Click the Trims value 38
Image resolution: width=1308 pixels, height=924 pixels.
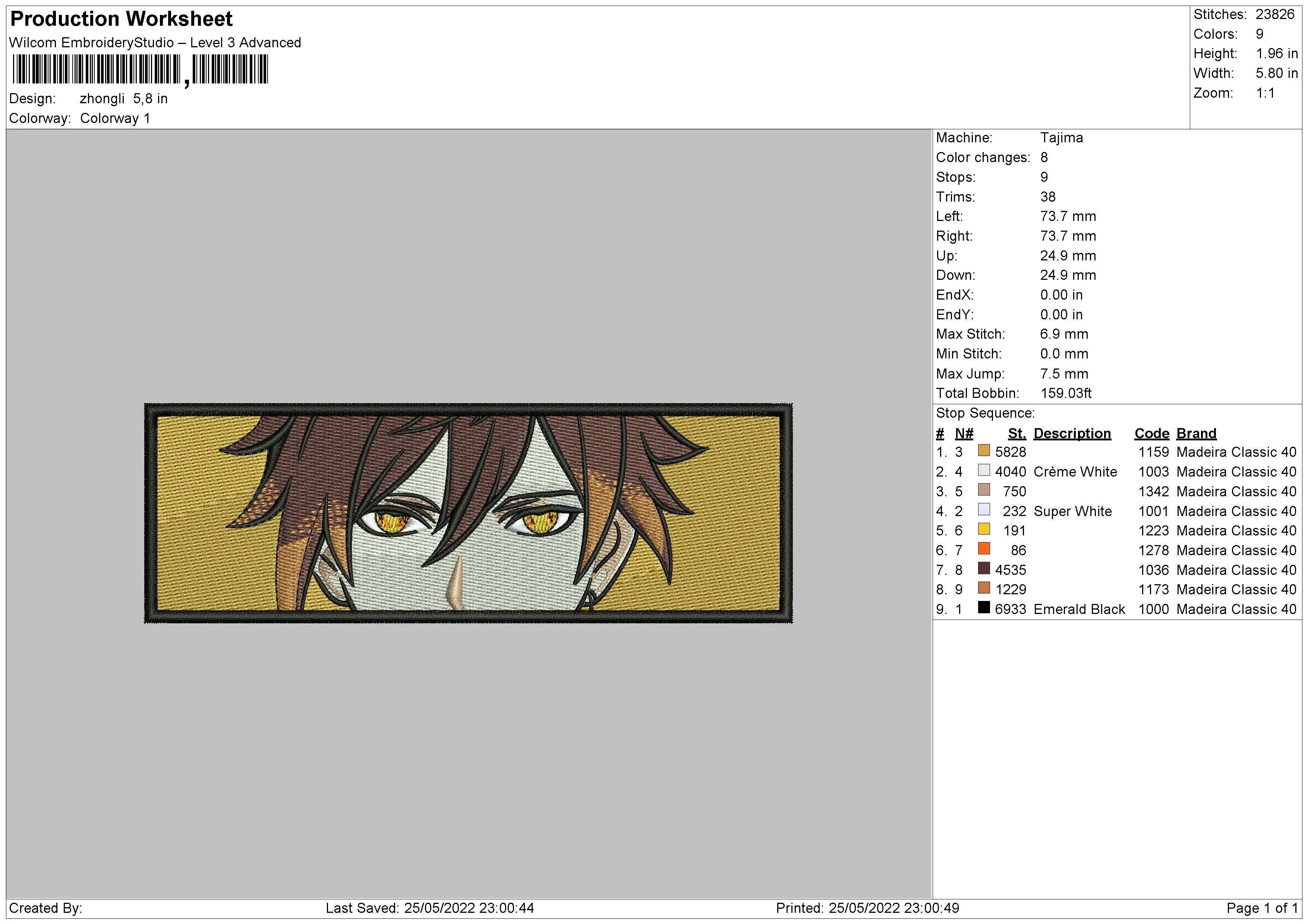(x=1048, y=197)
